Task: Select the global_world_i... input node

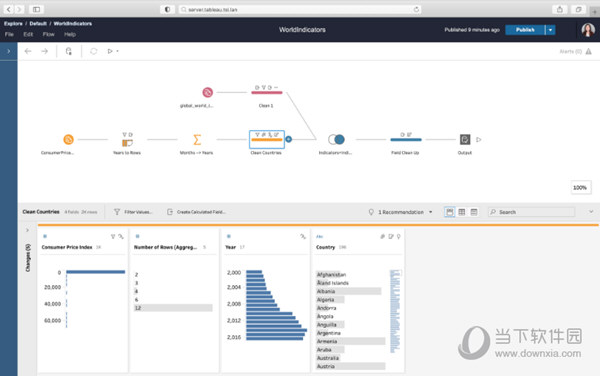Action: tap(207, 92)
